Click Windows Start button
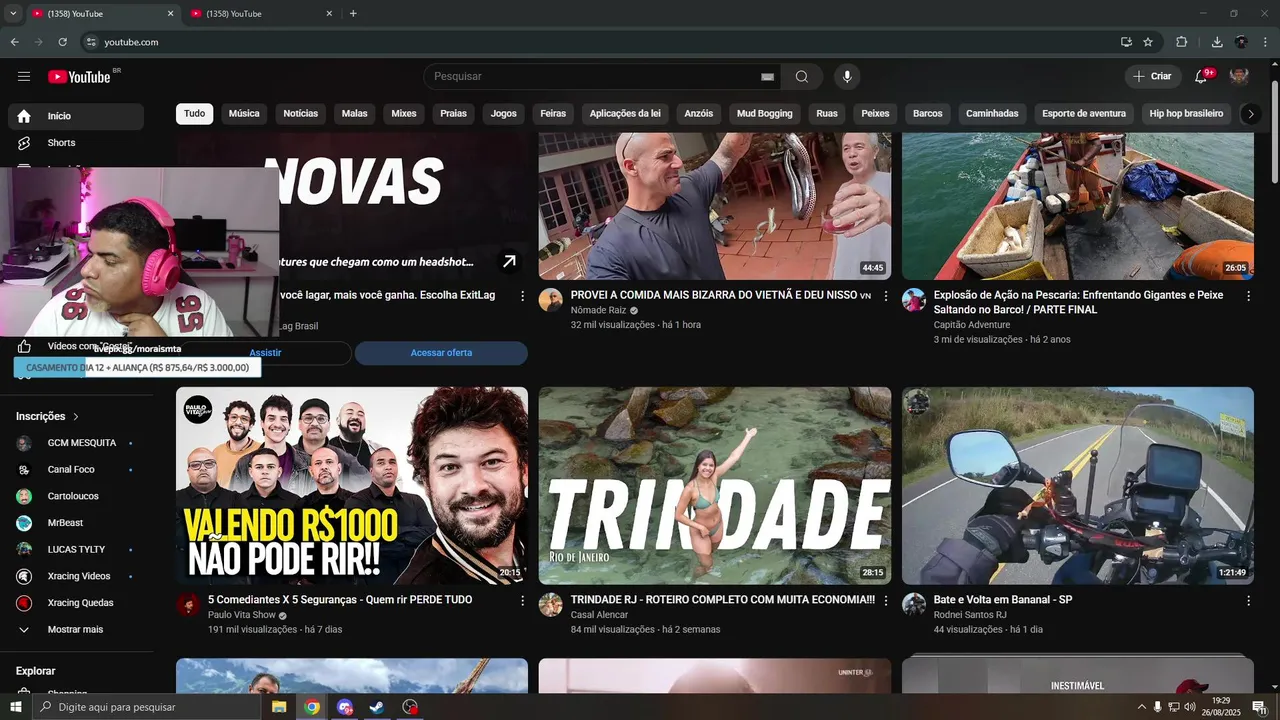This screenshot has height=720, width=1280. click(x=15, y=707)
